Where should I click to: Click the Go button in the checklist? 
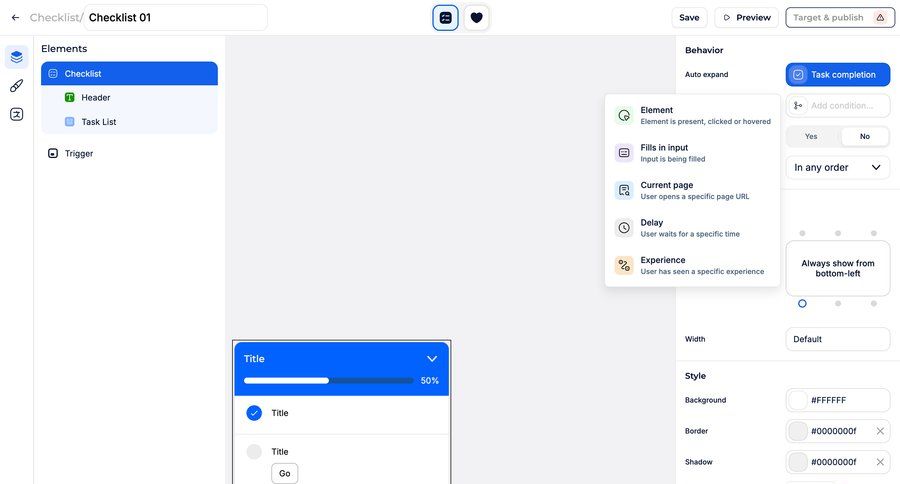pos(285,474)
